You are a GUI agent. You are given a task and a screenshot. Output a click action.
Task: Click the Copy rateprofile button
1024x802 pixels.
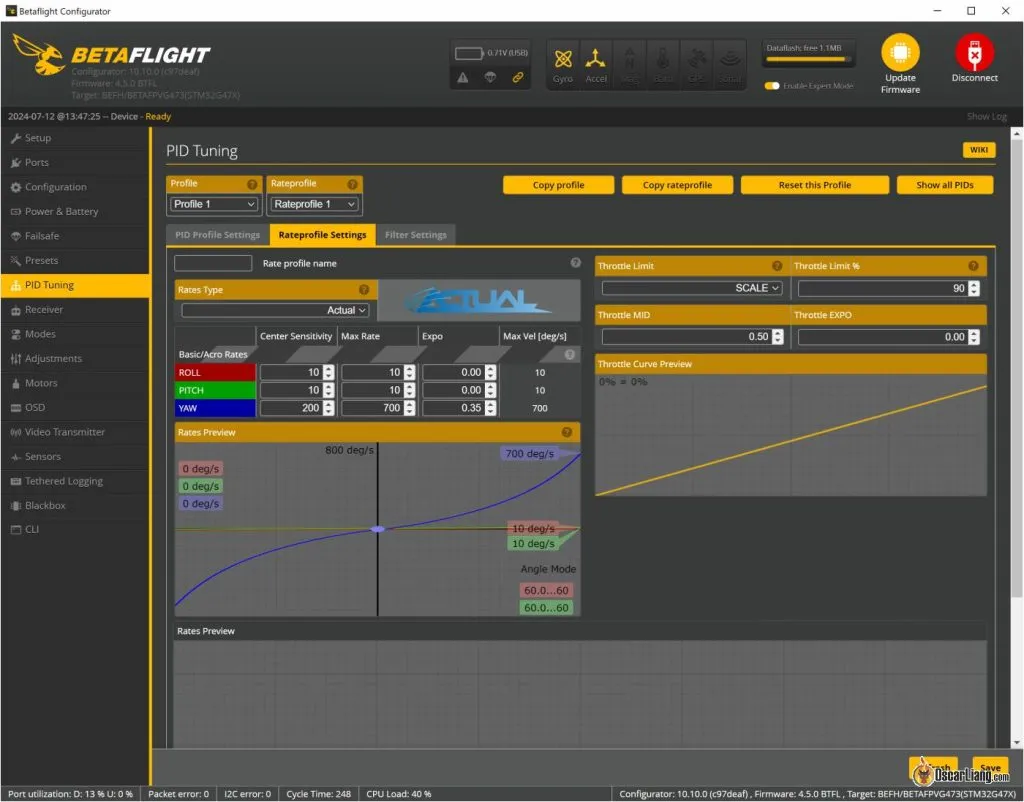click(677, 185)
